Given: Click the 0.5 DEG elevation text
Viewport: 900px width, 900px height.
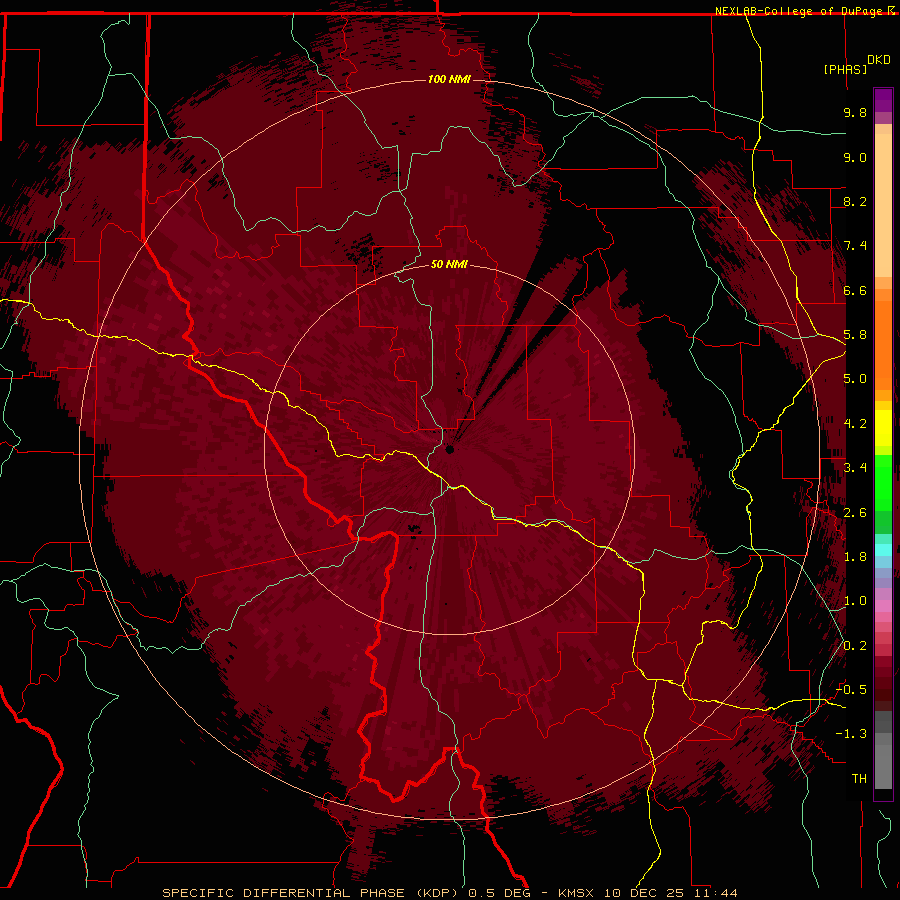Looking at the screenshot, I should point(499,893).
